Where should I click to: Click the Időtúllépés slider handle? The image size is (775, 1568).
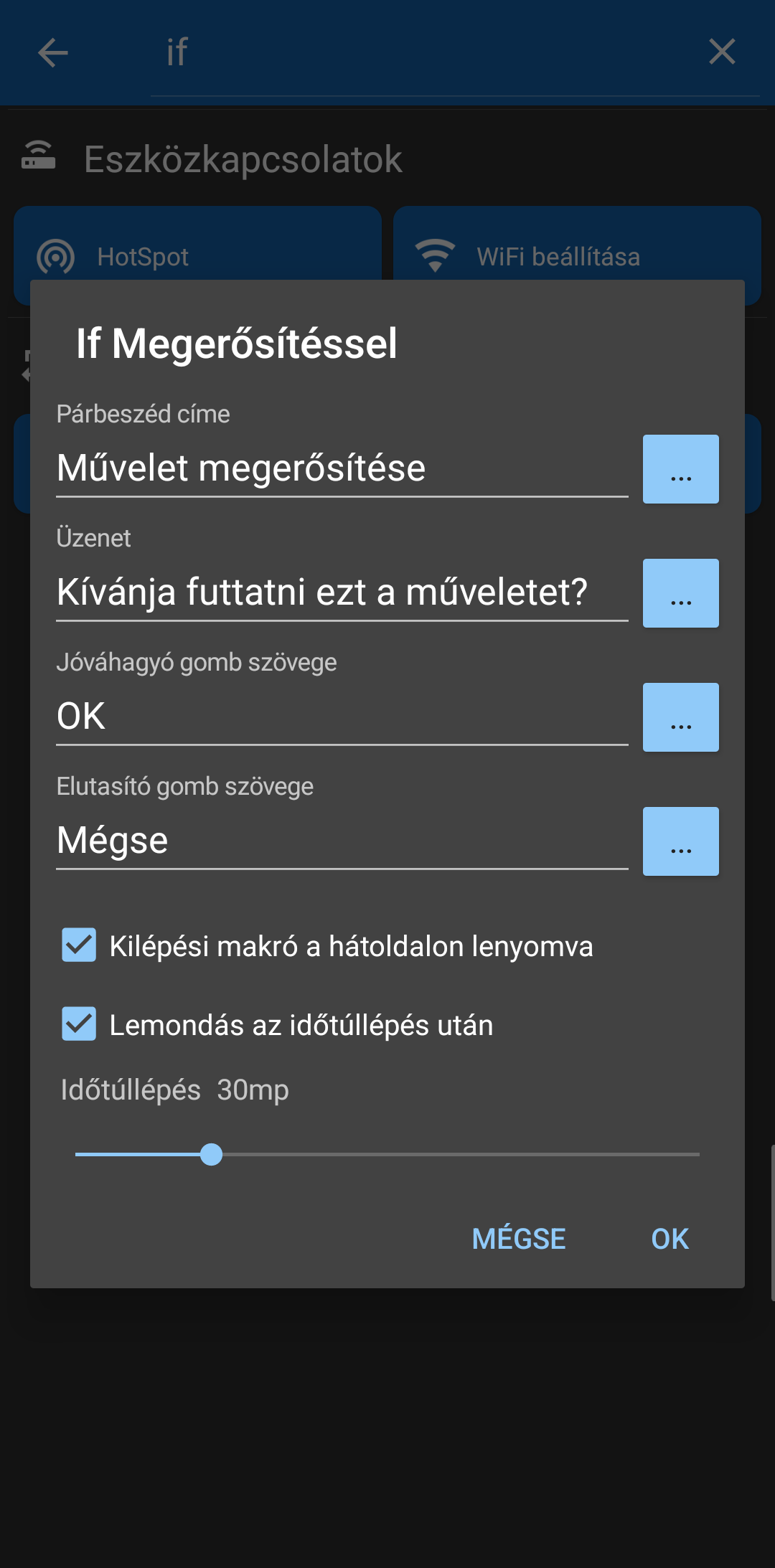click(211, 1154)
